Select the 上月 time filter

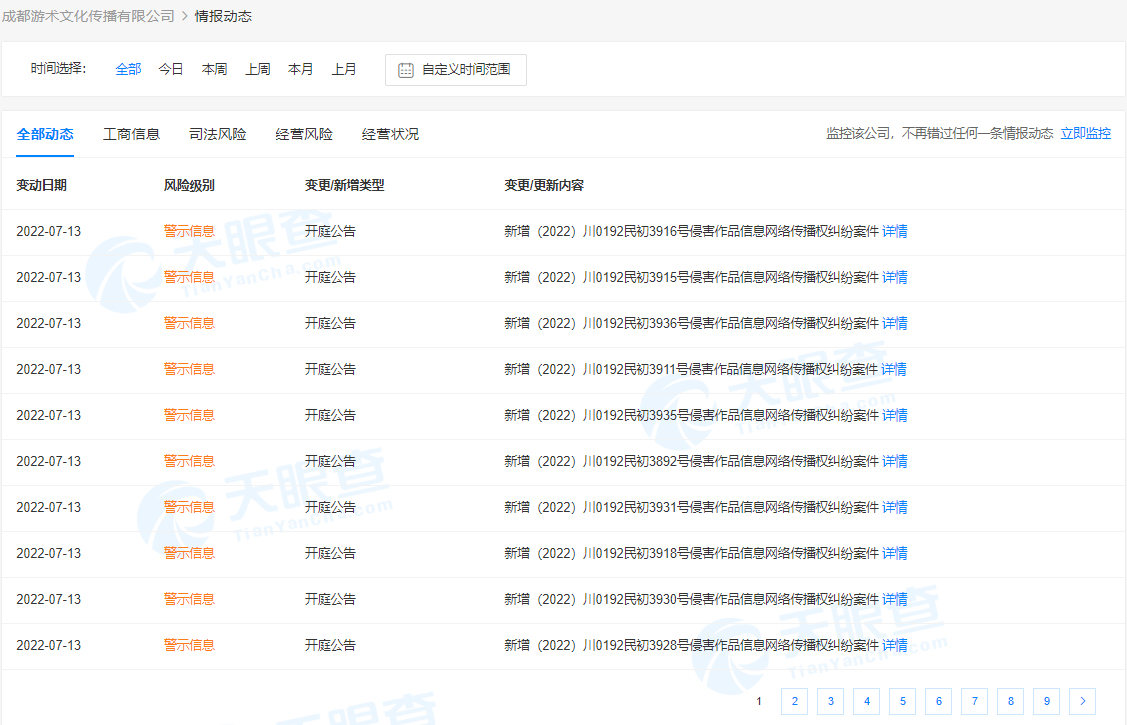point(344,69)
